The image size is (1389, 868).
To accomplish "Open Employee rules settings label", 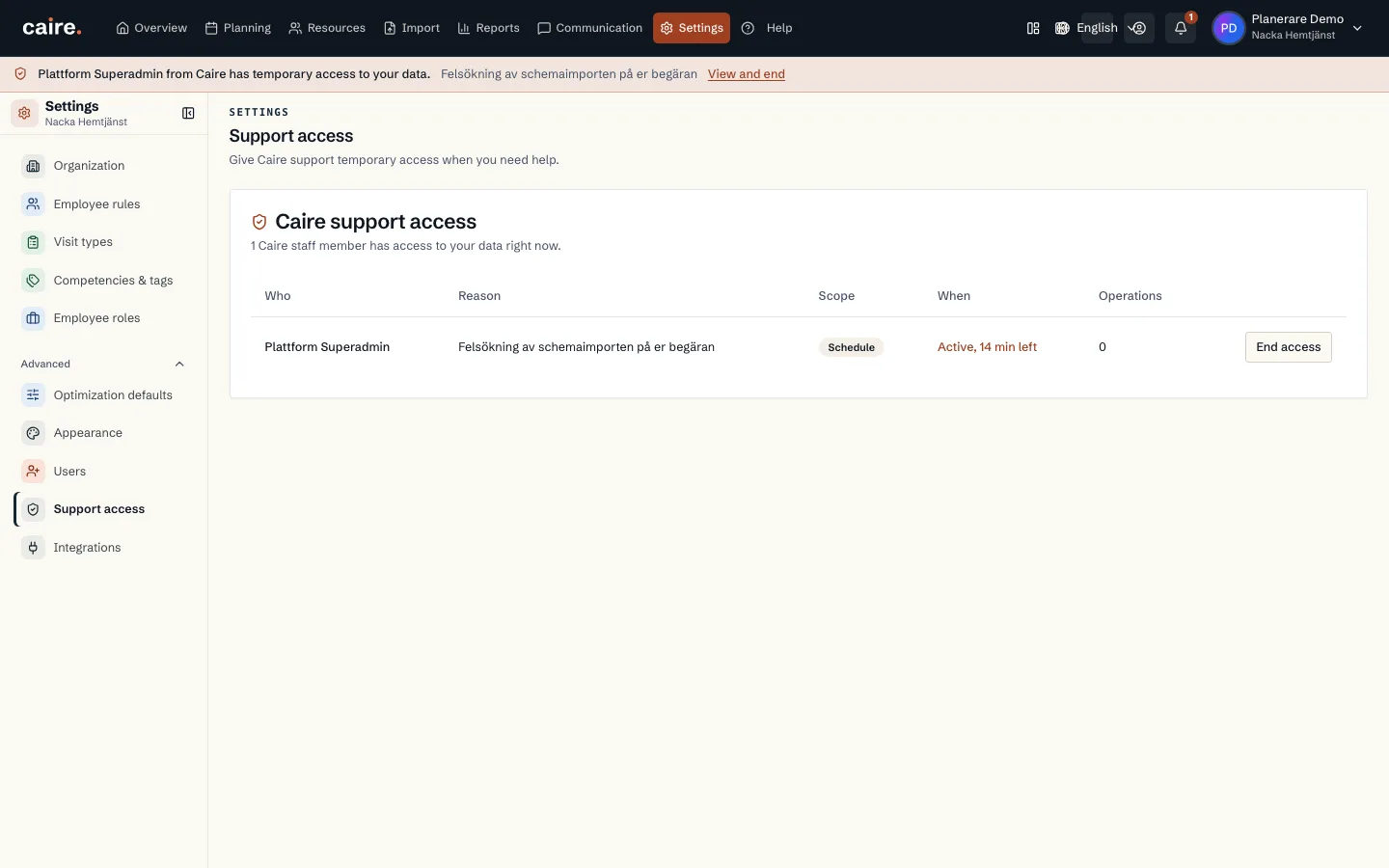I will [97, 204].
